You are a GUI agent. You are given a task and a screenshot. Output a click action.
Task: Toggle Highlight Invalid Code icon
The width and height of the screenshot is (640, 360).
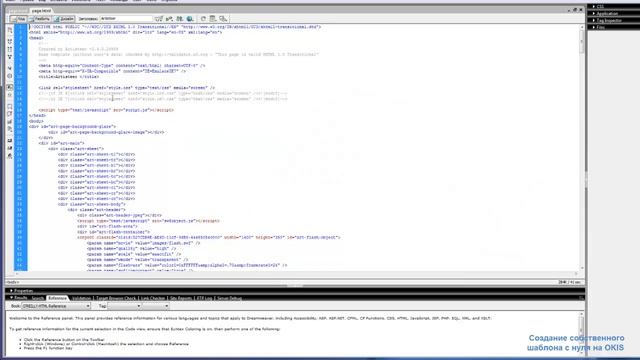[10, 95]
